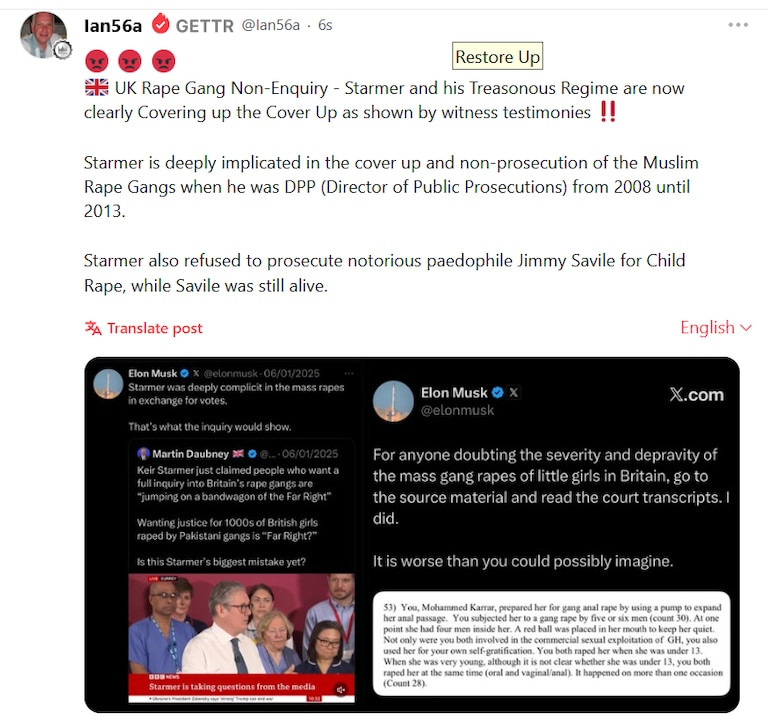Click the blue verified check next to Martin Daubney

click(x=252, y=454)
